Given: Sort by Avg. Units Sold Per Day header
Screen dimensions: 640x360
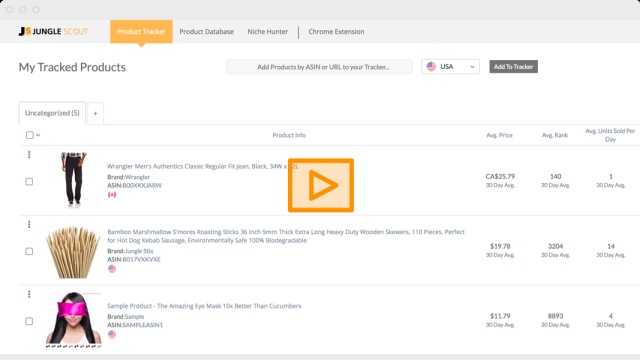Looking at the screenshot, I should coord(611,135).
